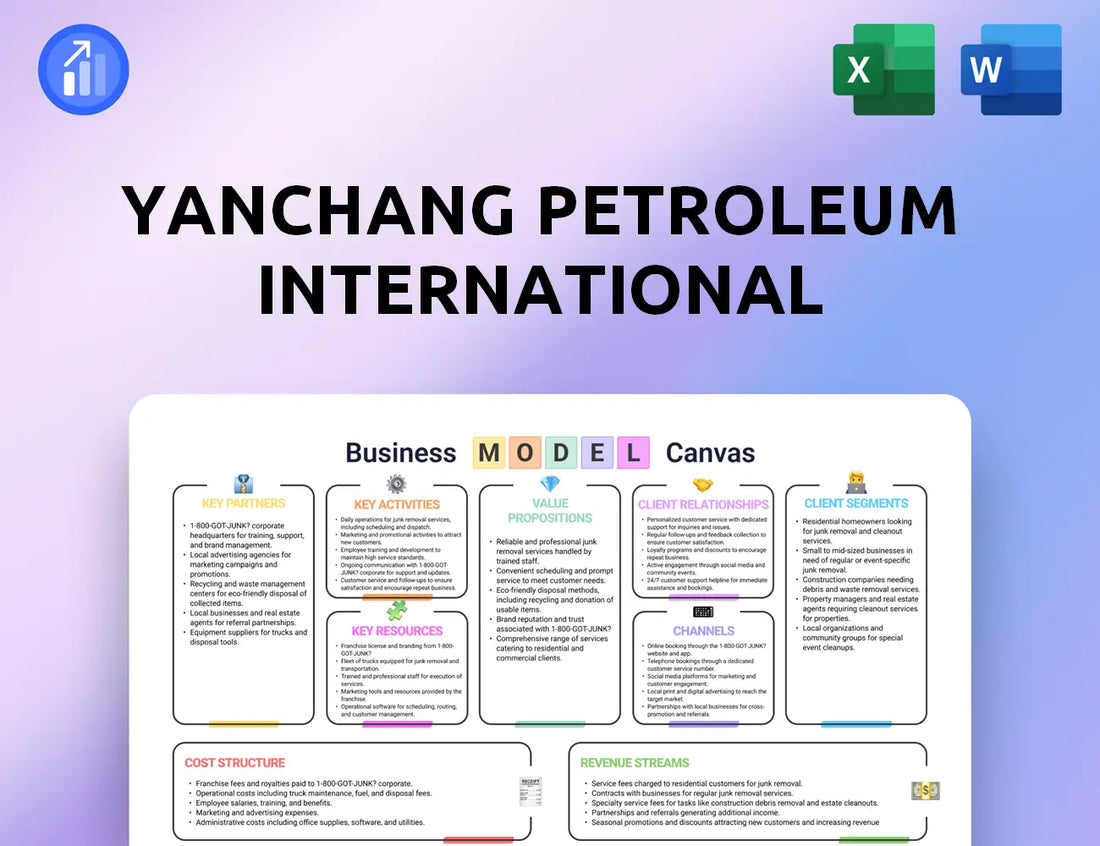Viewport: 1100px width, 846px height.
Task: Select the yellow M letter tile
Action: [x=489, y=453]
